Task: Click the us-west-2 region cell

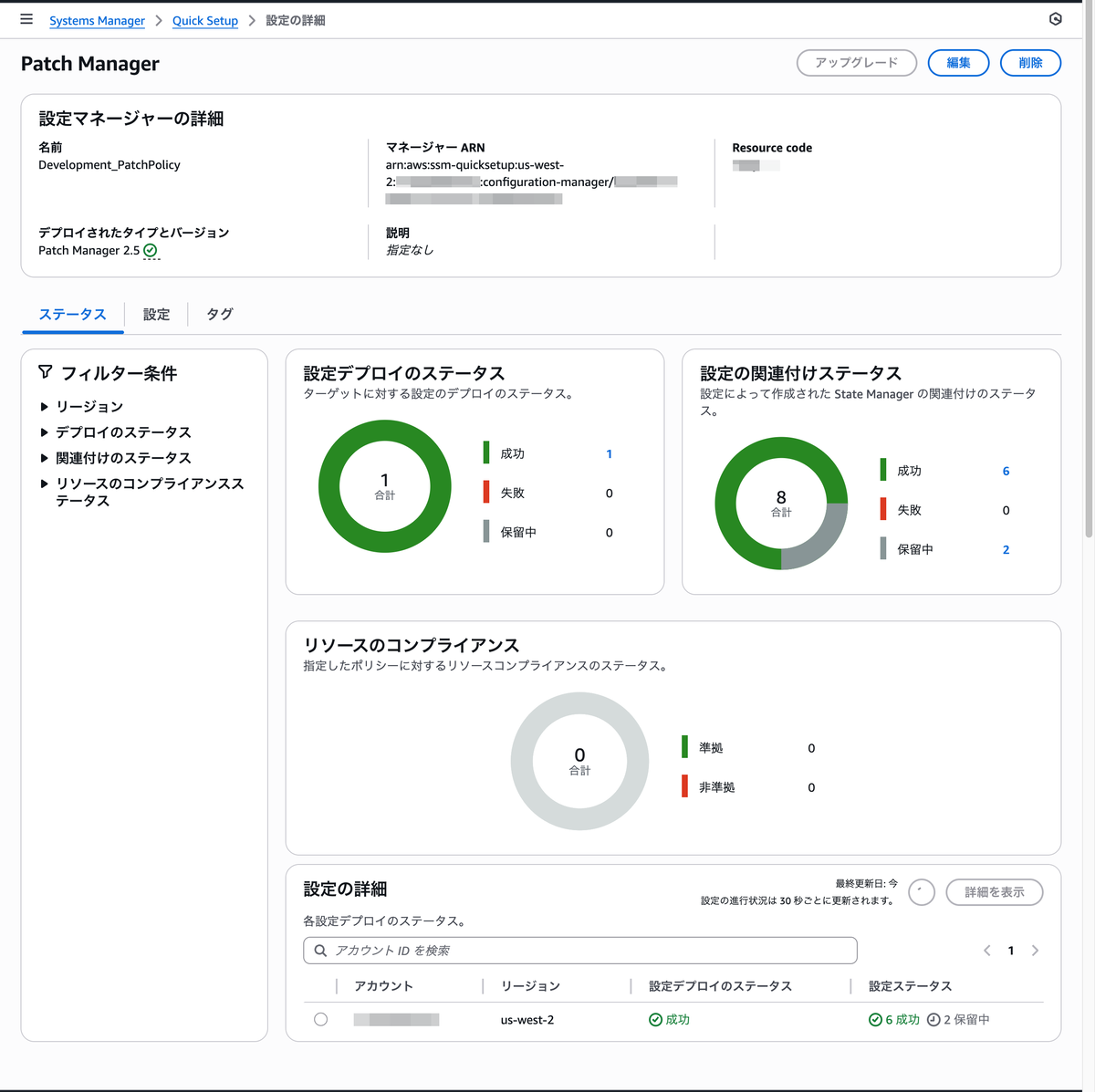Action: 527,1020
